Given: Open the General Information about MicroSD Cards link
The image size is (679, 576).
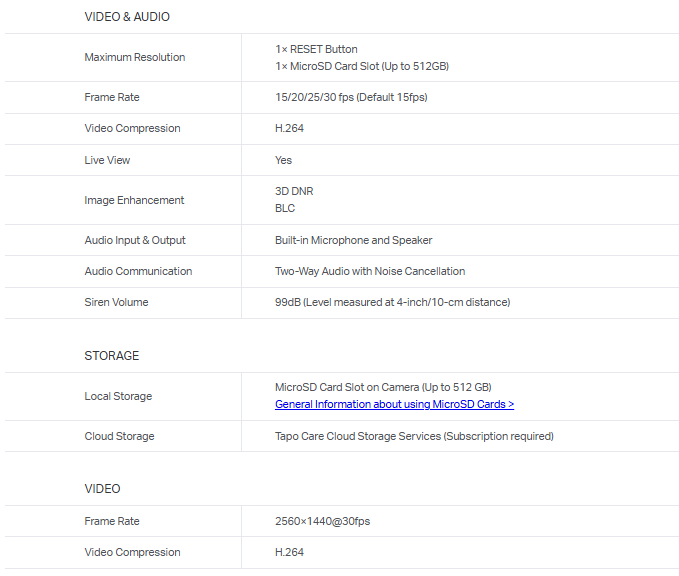Looking at the screenshot, I should 394,404.
